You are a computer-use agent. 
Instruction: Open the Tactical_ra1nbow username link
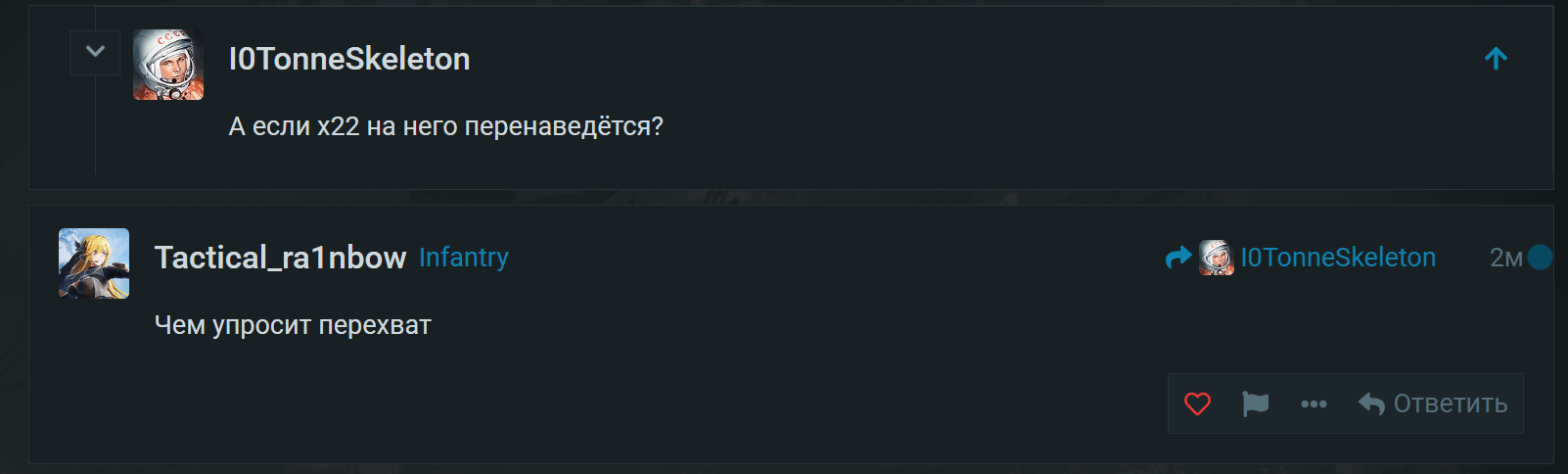click(280, 258)
